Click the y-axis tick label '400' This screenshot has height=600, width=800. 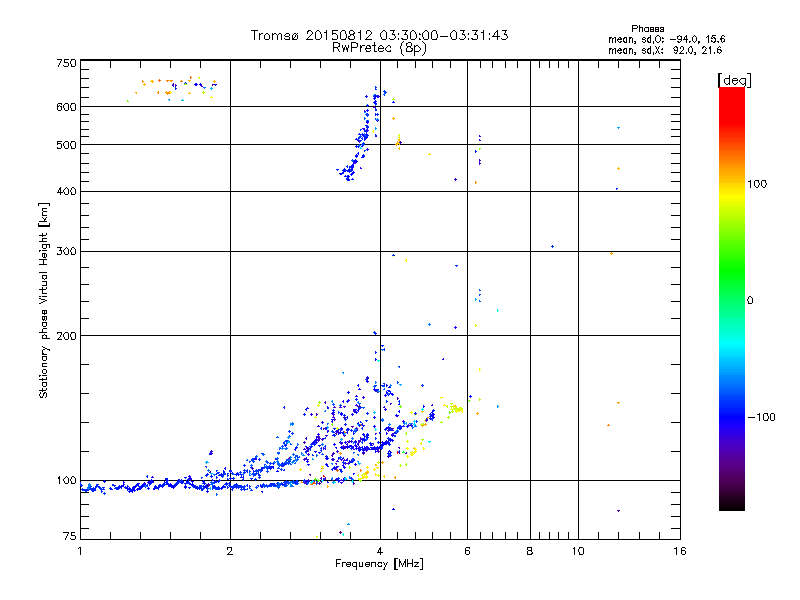(x=67, y=191)
